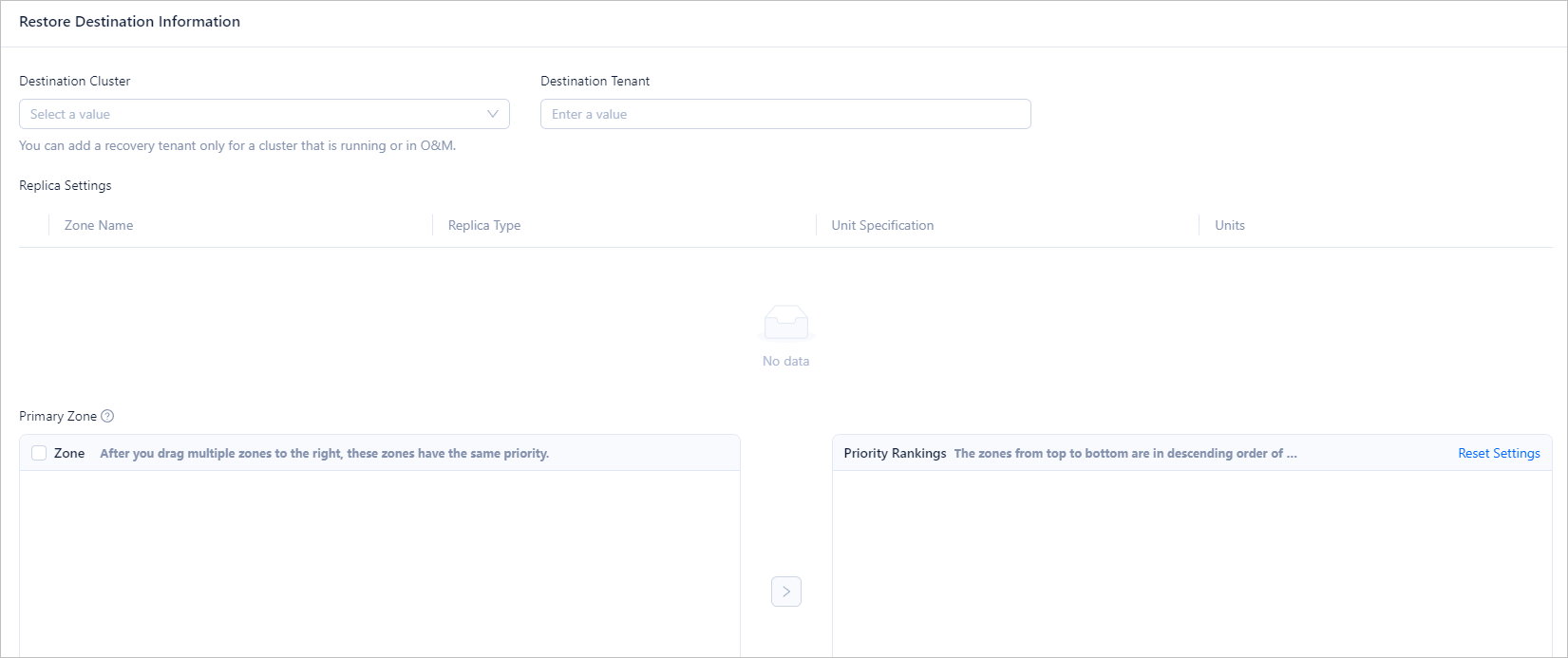This screenshot has height=658, width=1568.
Task: Expand the Destination Cluster dropdown arrow
Action: tap(492, 114)
